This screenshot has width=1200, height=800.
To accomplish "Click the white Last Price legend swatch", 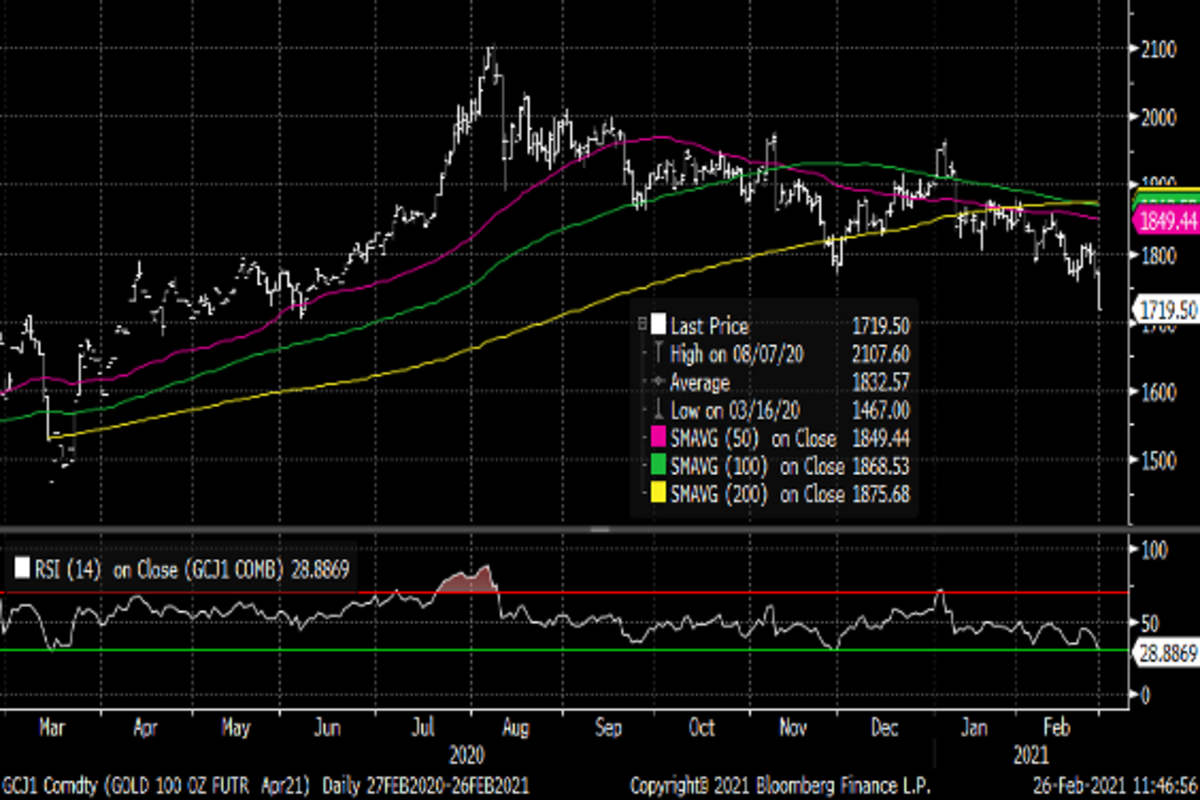I will point(658,325).
